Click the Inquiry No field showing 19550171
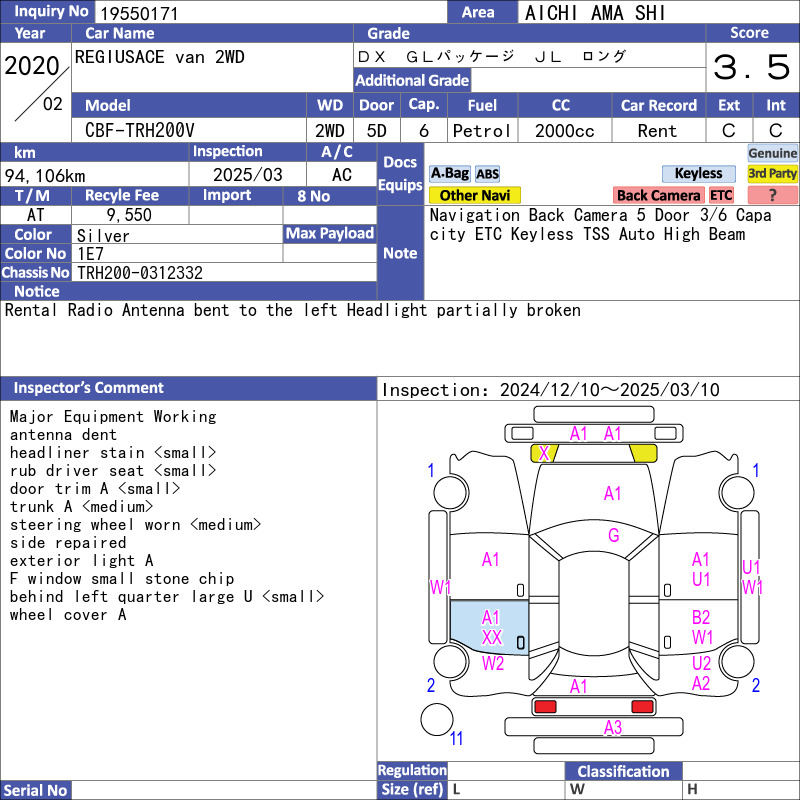This screenshot has width=800, height=800. pos(270,13)
